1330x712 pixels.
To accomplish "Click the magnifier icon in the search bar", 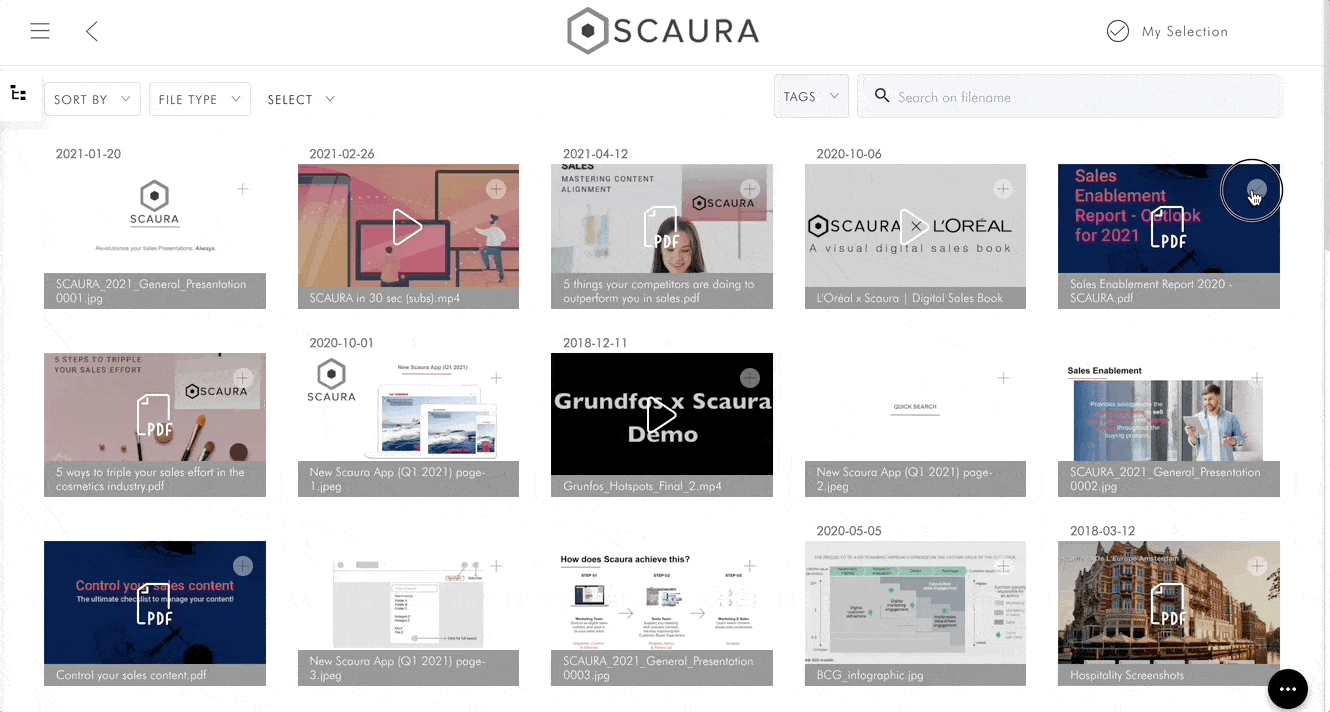I will point(882,96).
